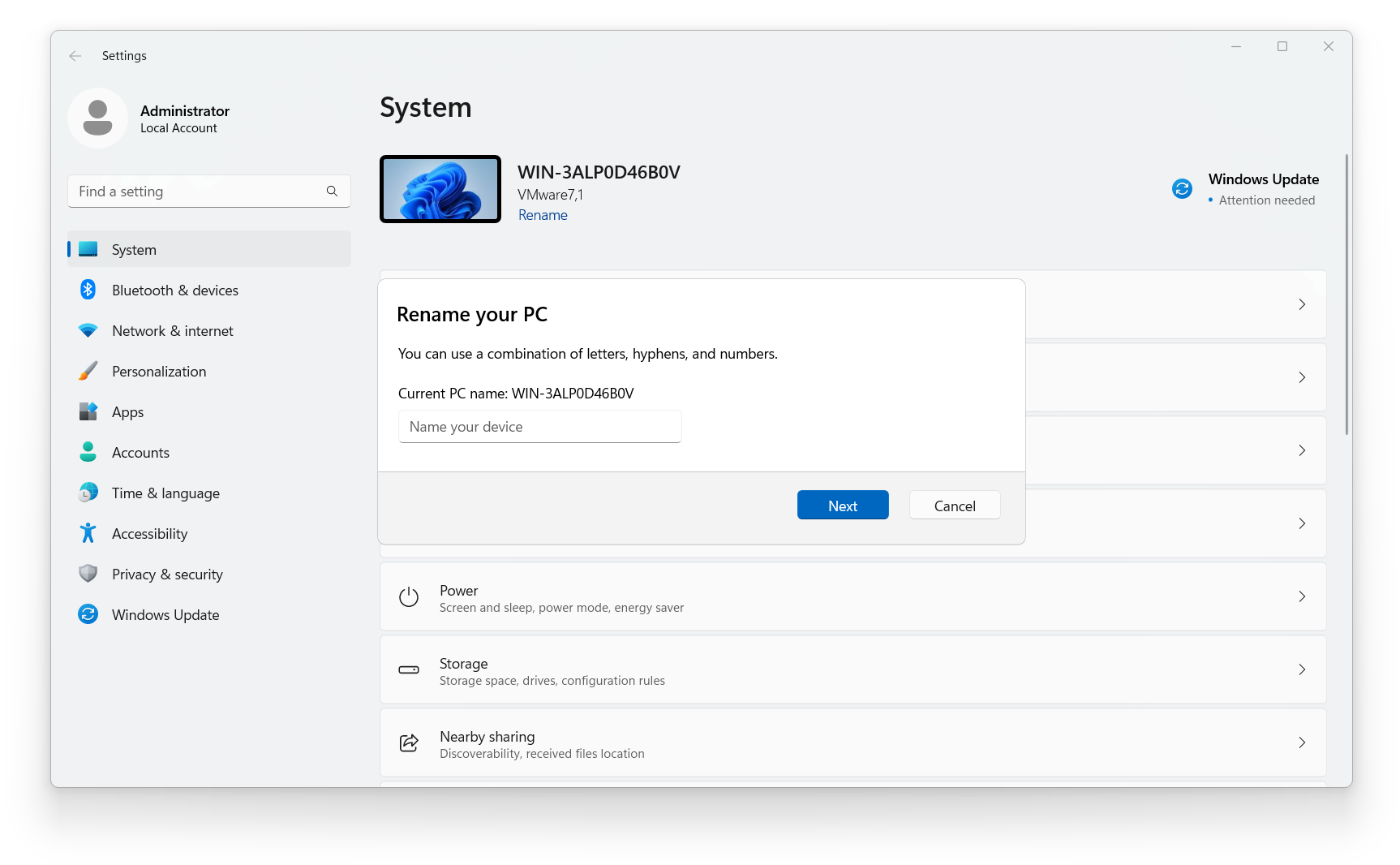The width and height of the screenshot is (1400, 865).
Task: Focus the Name your device field
Action: coord(539,427)
